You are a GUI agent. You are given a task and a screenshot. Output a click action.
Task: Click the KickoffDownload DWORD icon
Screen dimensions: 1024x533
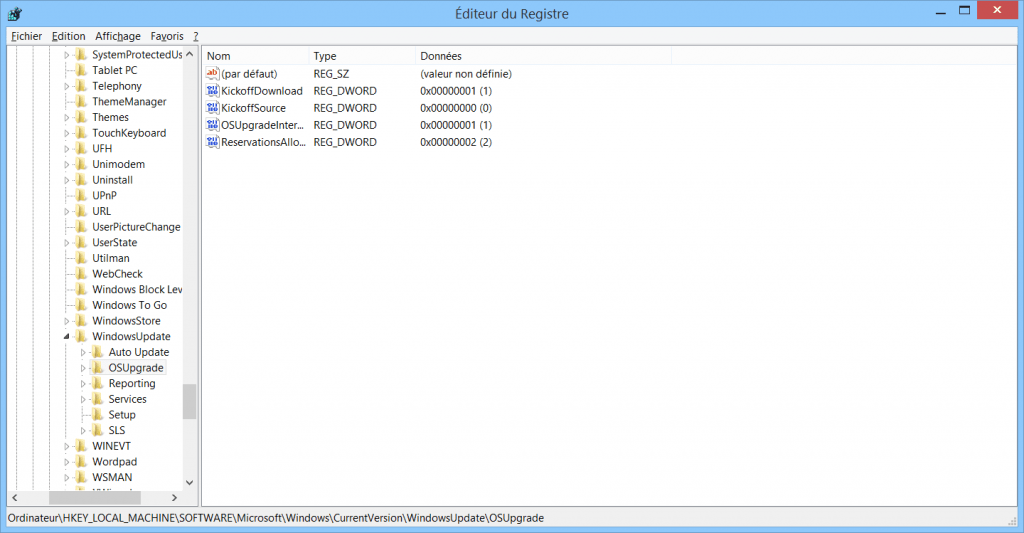click(x=212, y=90)
